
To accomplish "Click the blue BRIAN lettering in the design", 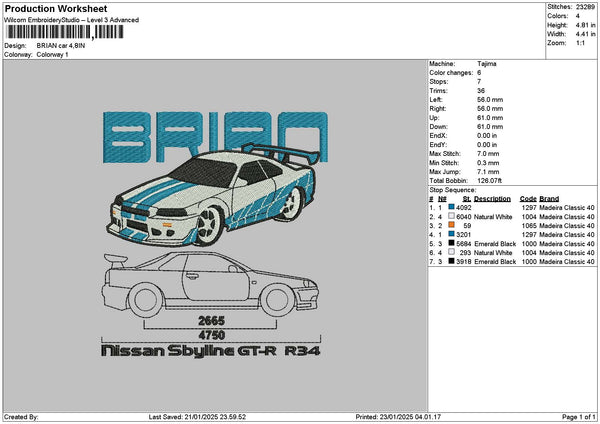I will 215,137.
